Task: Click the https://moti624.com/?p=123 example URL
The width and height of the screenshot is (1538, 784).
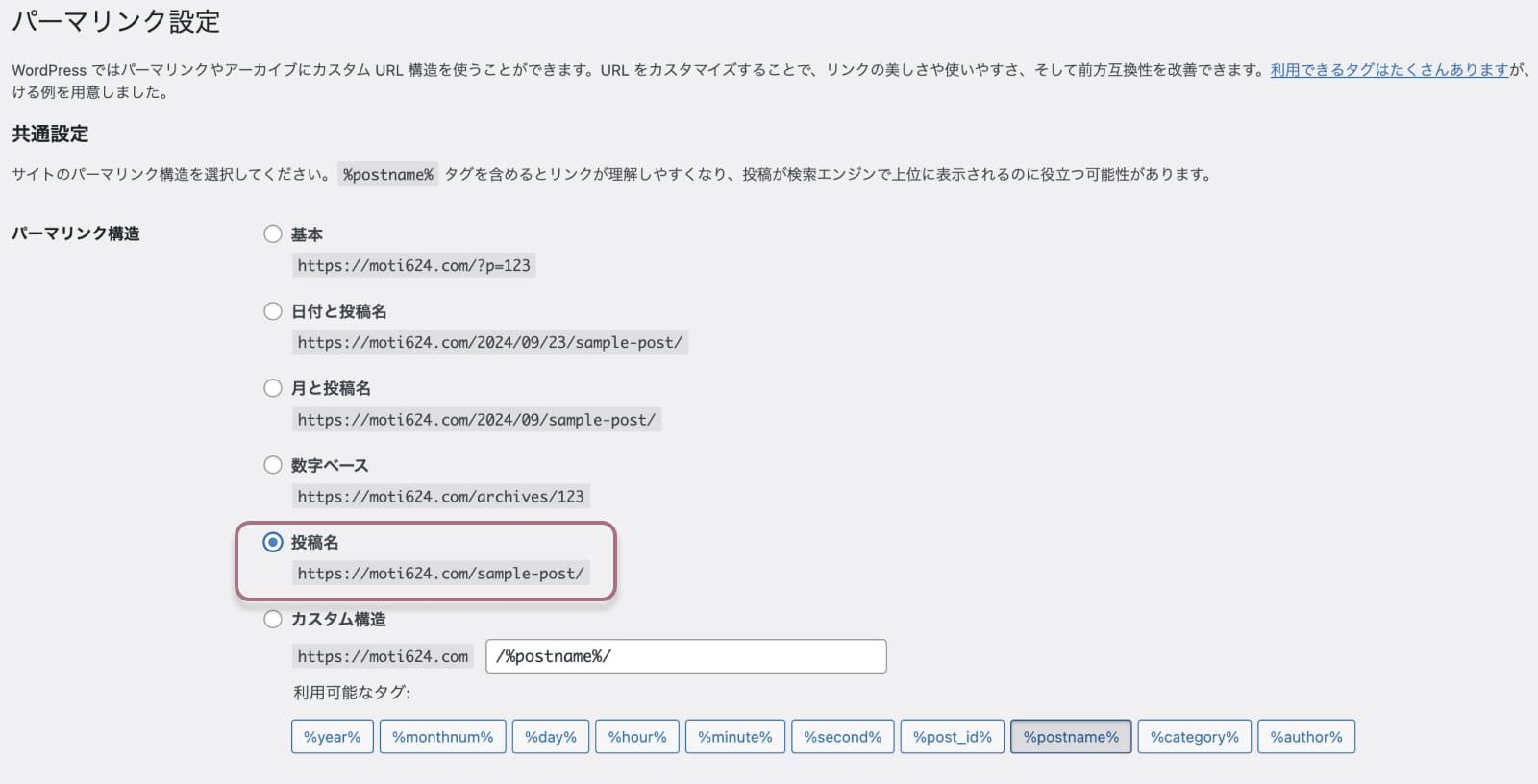Action: click(414, 265)
